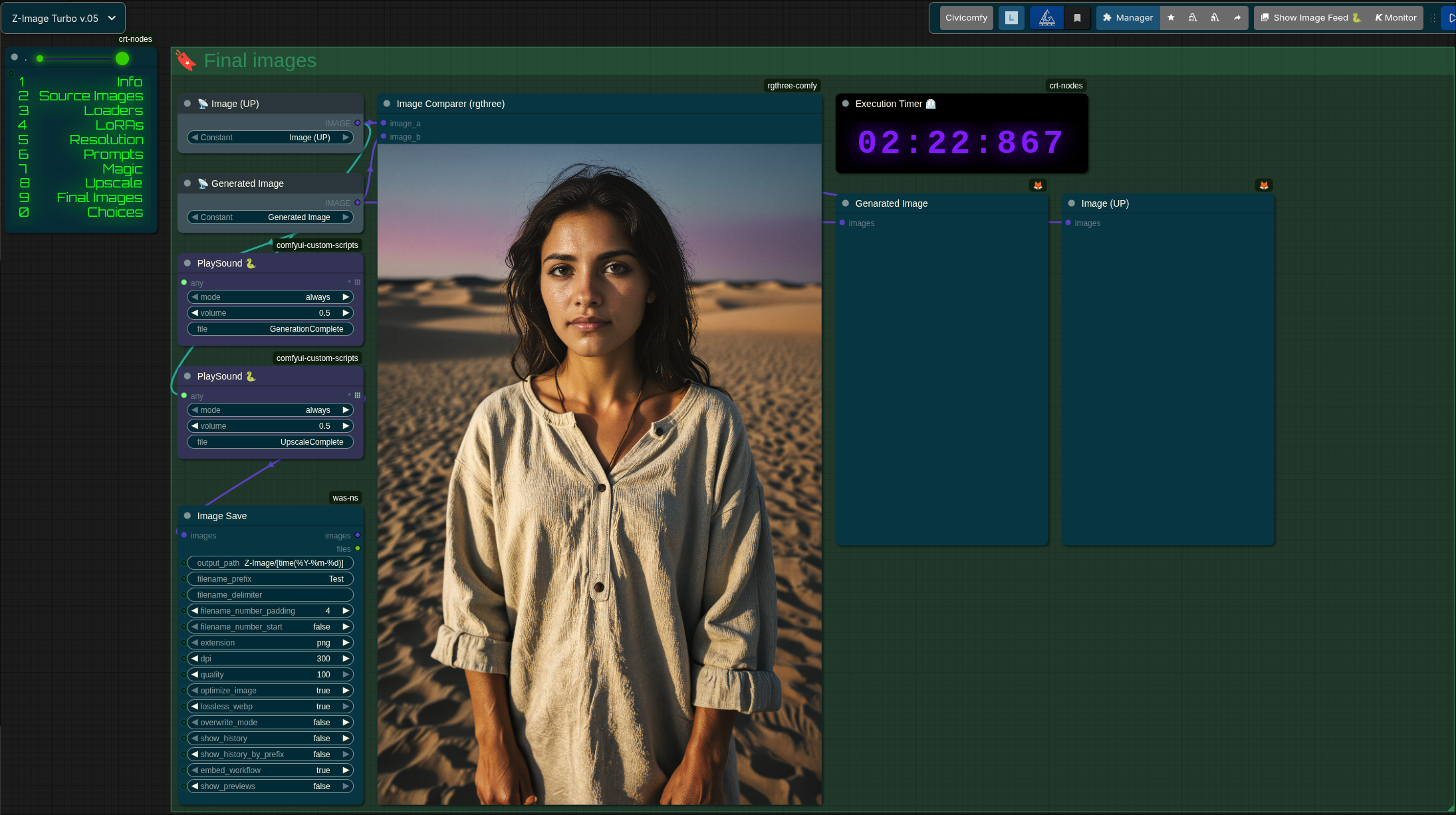Select Prompts entry in the navigation list
The width and height of the screenshot is (1456, 815).
coord(113,154)
